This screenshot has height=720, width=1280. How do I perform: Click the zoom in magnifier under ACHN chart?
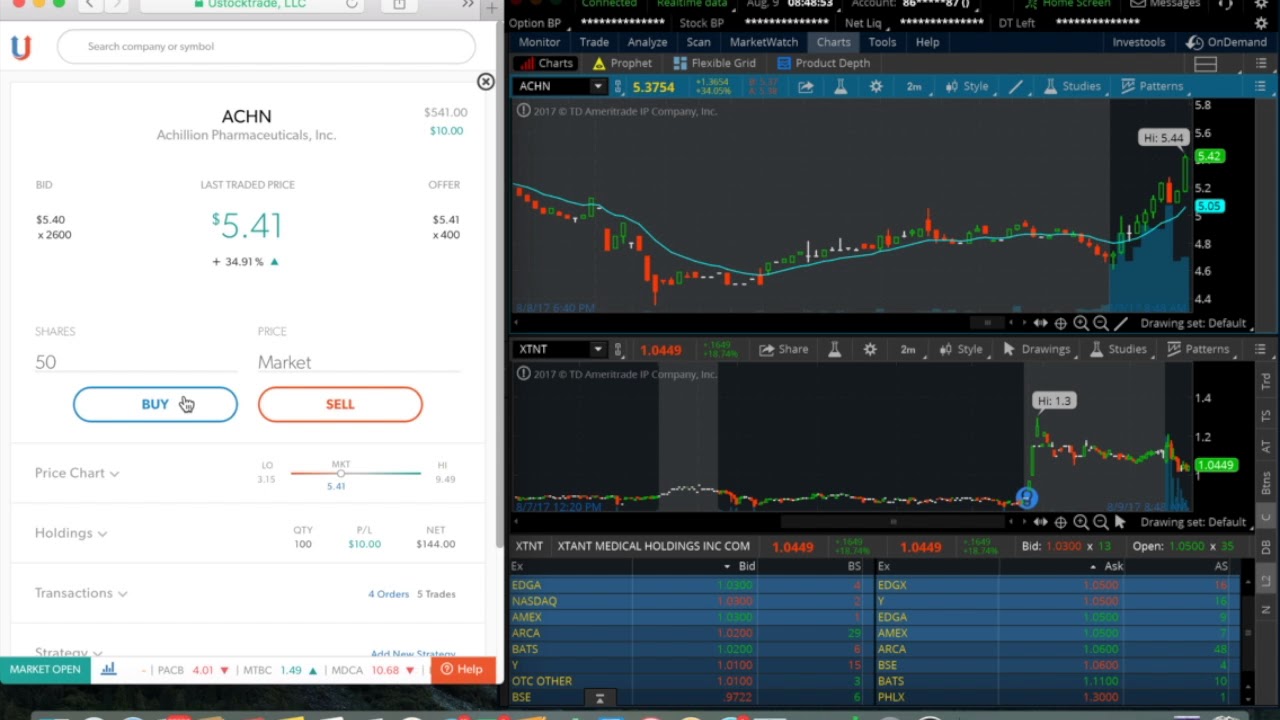point(1081,323)
